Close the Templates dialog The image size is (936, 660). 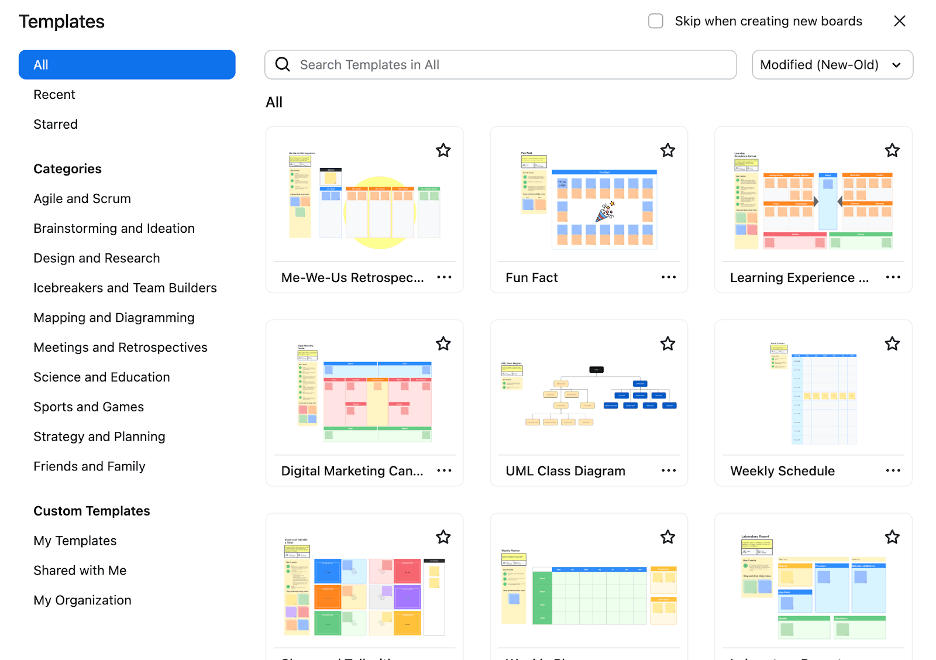(899, 21)
